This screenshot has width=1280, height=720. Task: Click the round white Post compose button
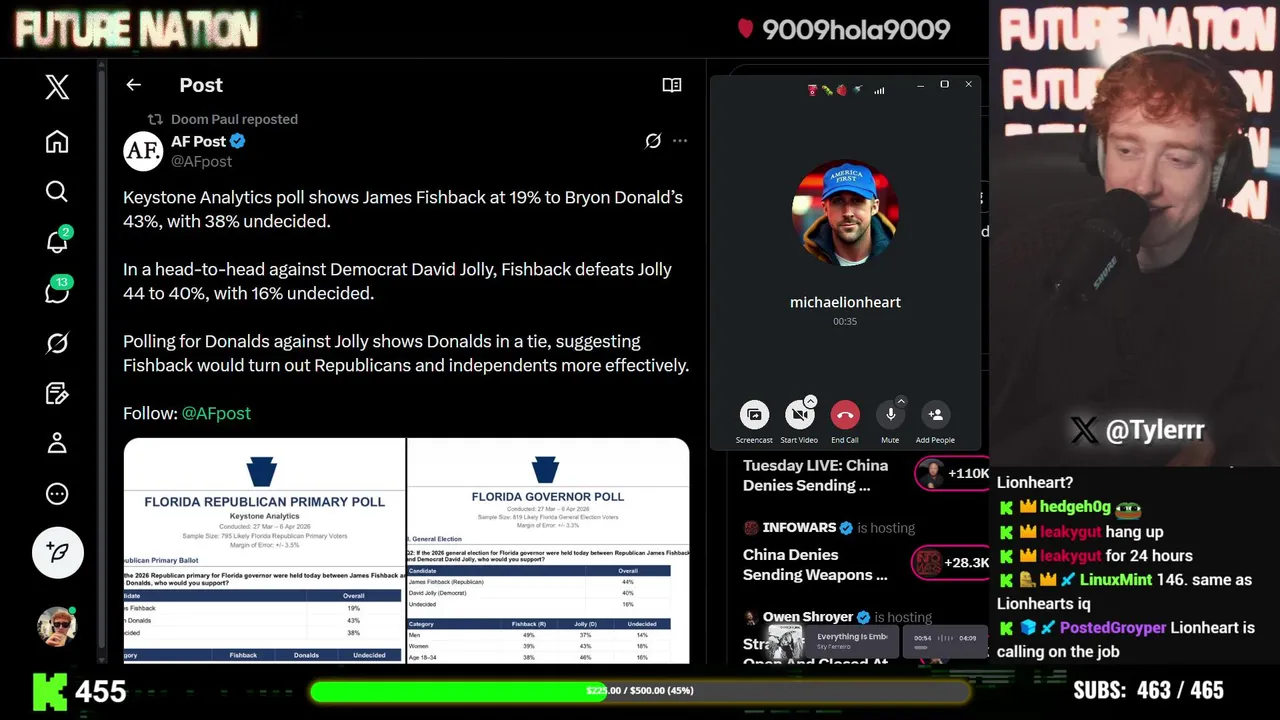57,552
